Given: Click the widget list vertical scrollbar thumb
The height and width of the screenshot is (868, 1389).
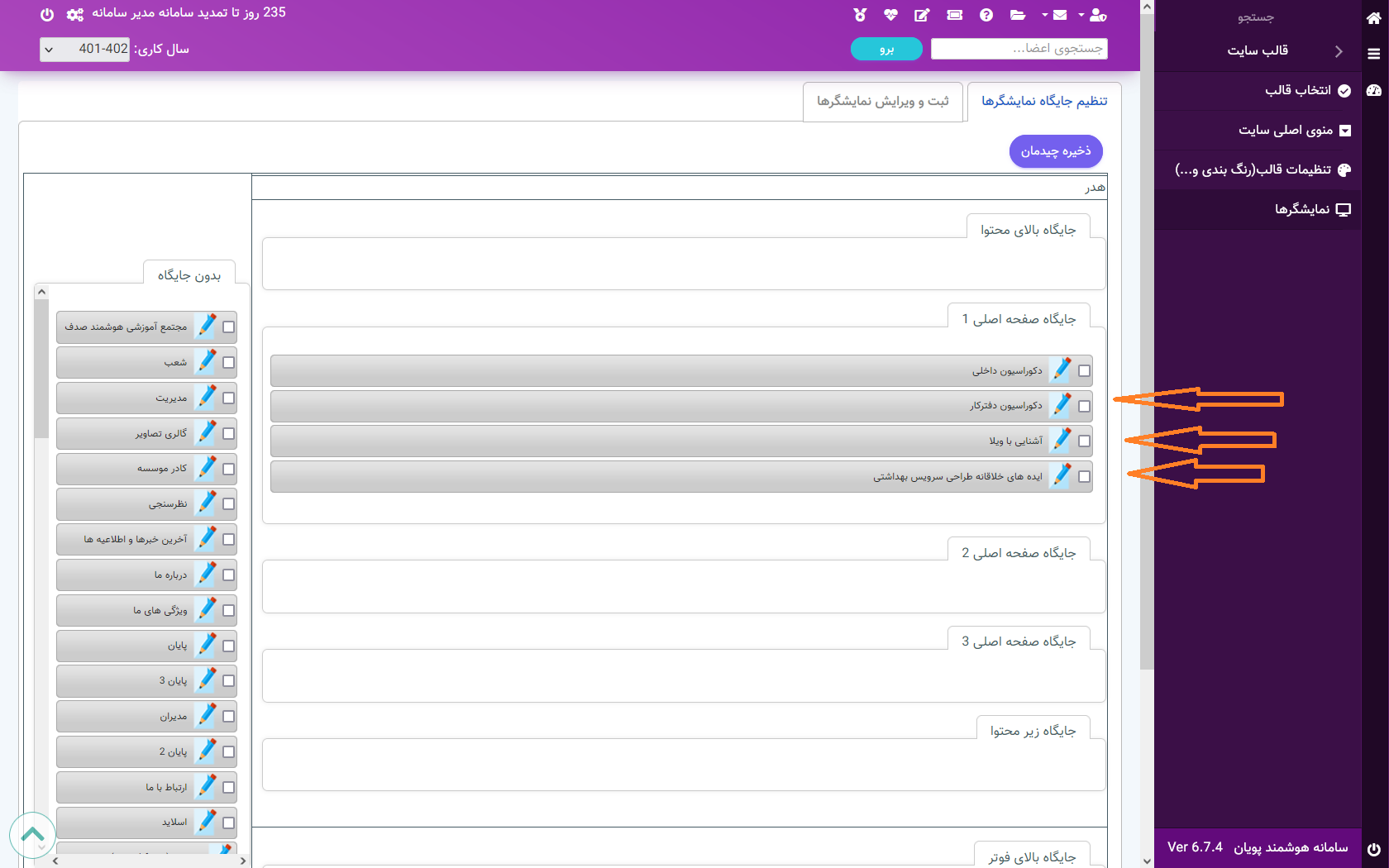Looking at the screenshot, I should click(41, 369).
